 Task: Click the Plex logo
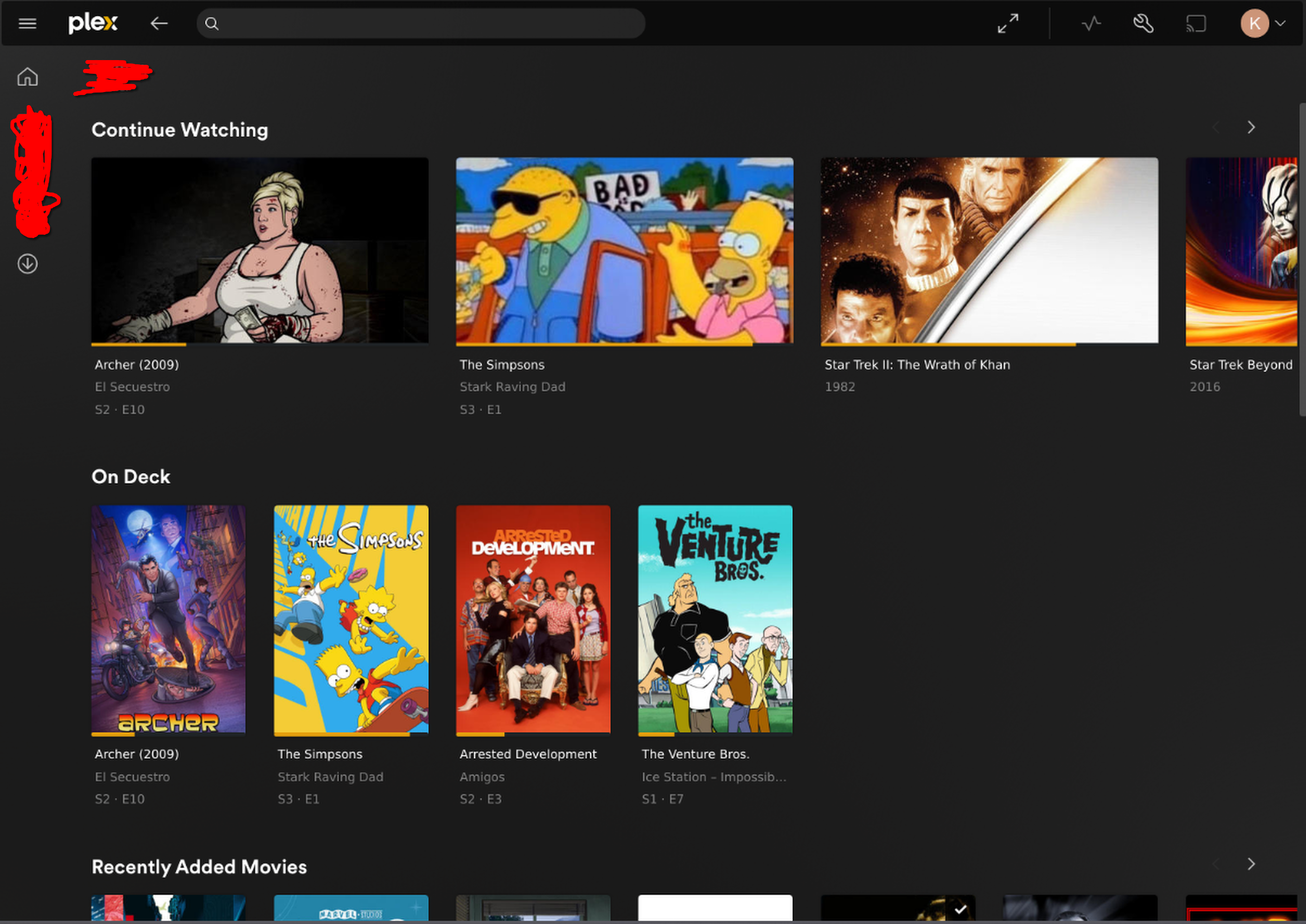click(93, 23)
